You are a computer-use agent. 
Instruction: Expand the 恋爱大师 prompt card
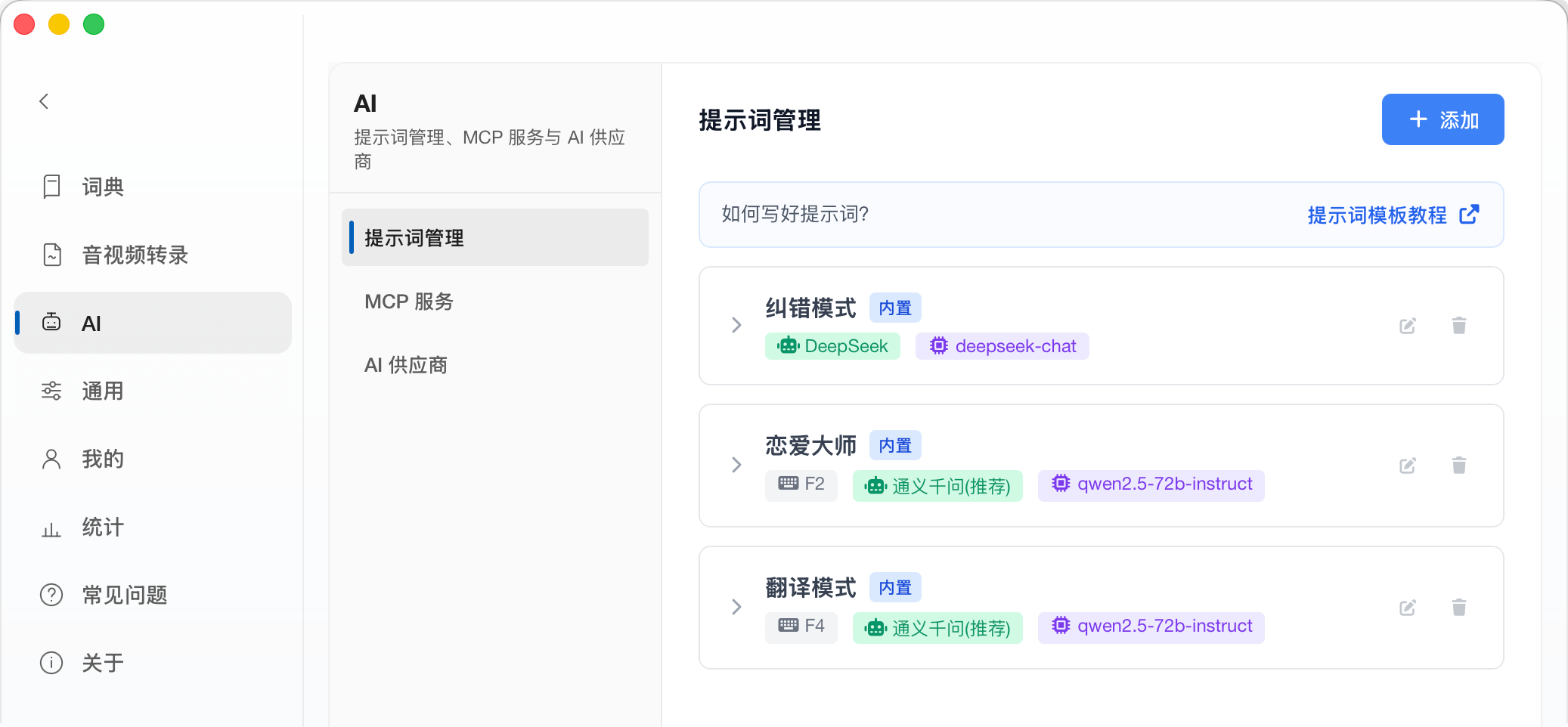pyautogui.click(x=736, y=466)
